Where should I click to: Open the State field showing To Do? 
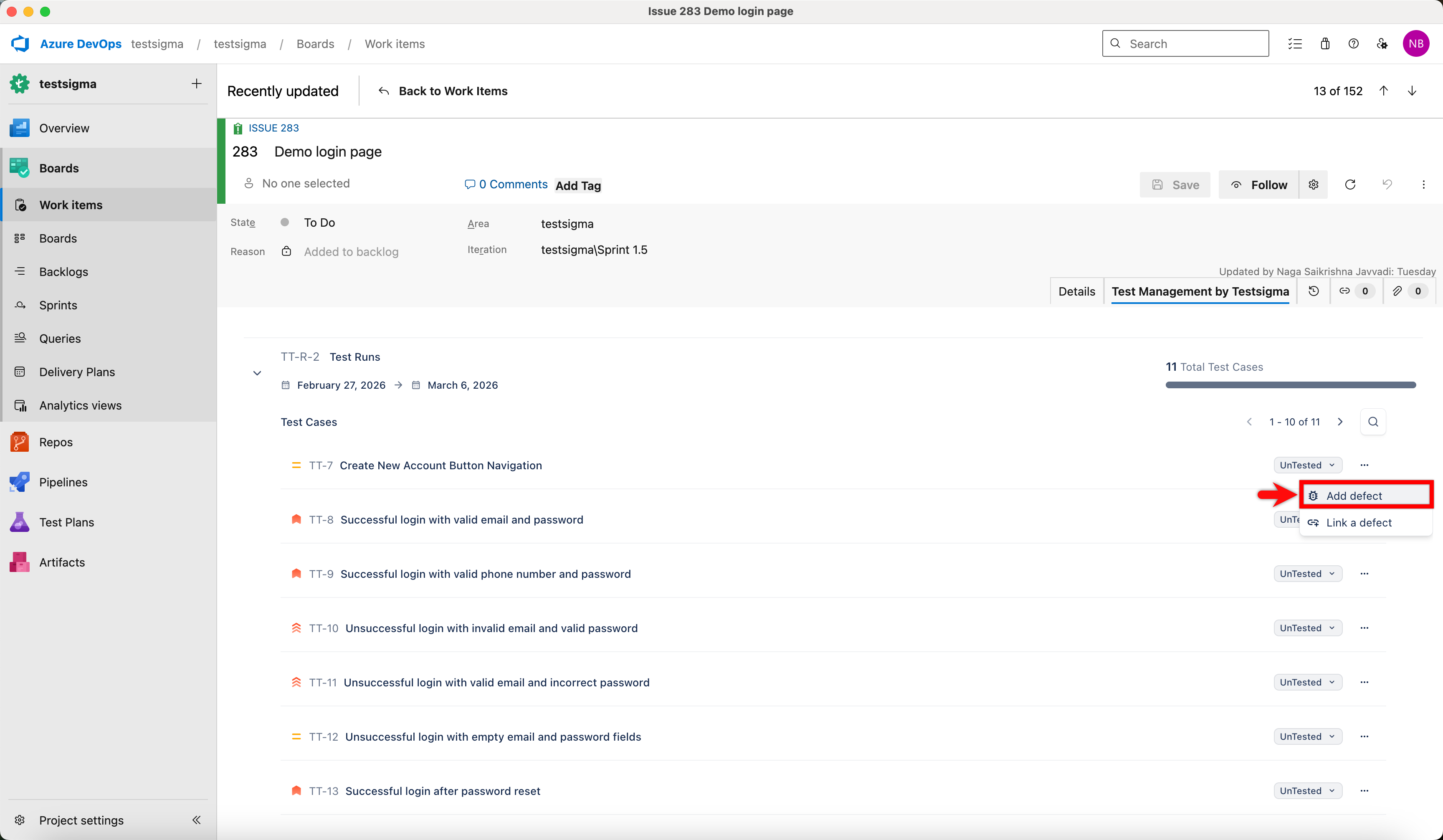319,223
